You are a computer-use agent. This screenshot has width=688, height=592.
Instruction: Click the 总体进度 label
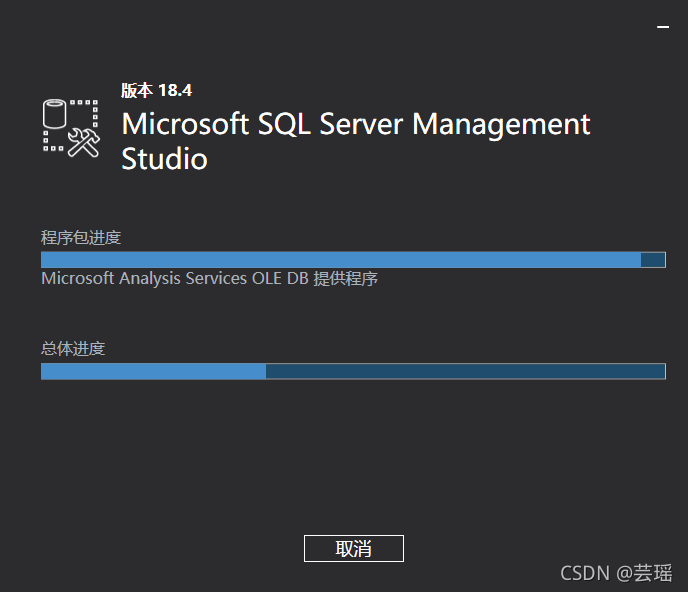pyautogui.click(x=73, y=349)
